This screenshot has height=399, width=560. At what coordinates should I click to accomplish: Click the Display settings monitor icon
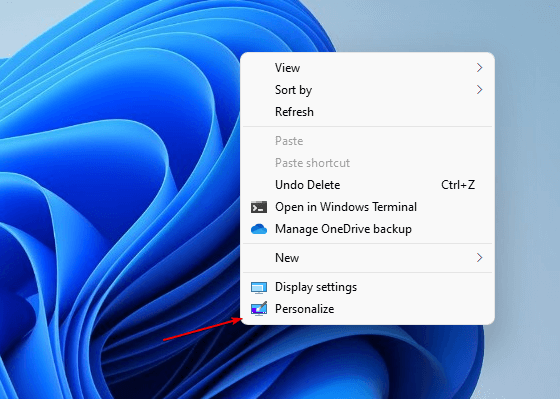pyautogui.click(x=259, y=287)
